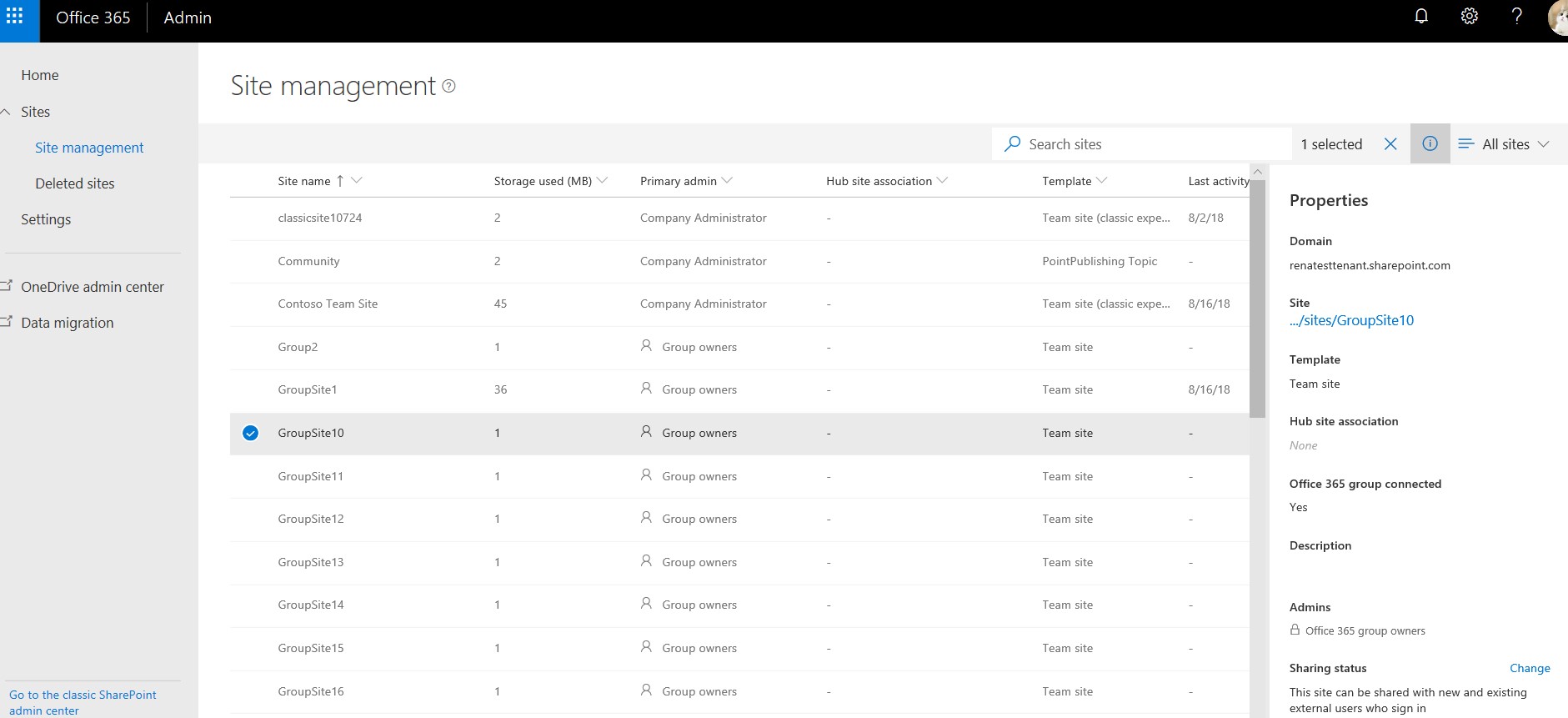Viewport: 1568px width, 718px height.
Task: Open the Storage used (MB) column dropdown
Action: point(603,180)
